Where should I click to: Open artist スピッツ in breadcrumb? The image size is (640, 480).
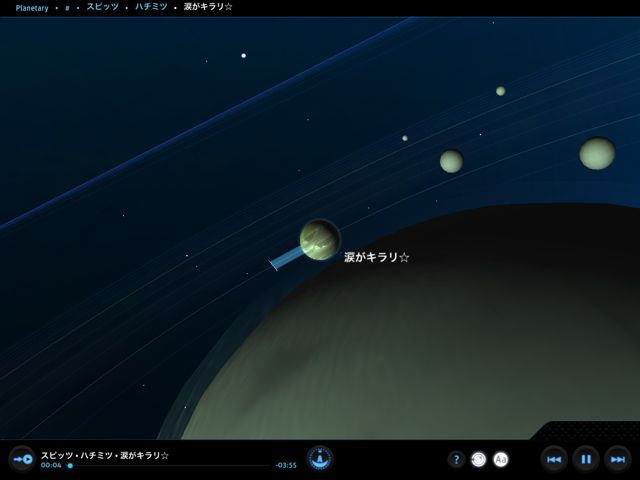click(x=102, y=7)
